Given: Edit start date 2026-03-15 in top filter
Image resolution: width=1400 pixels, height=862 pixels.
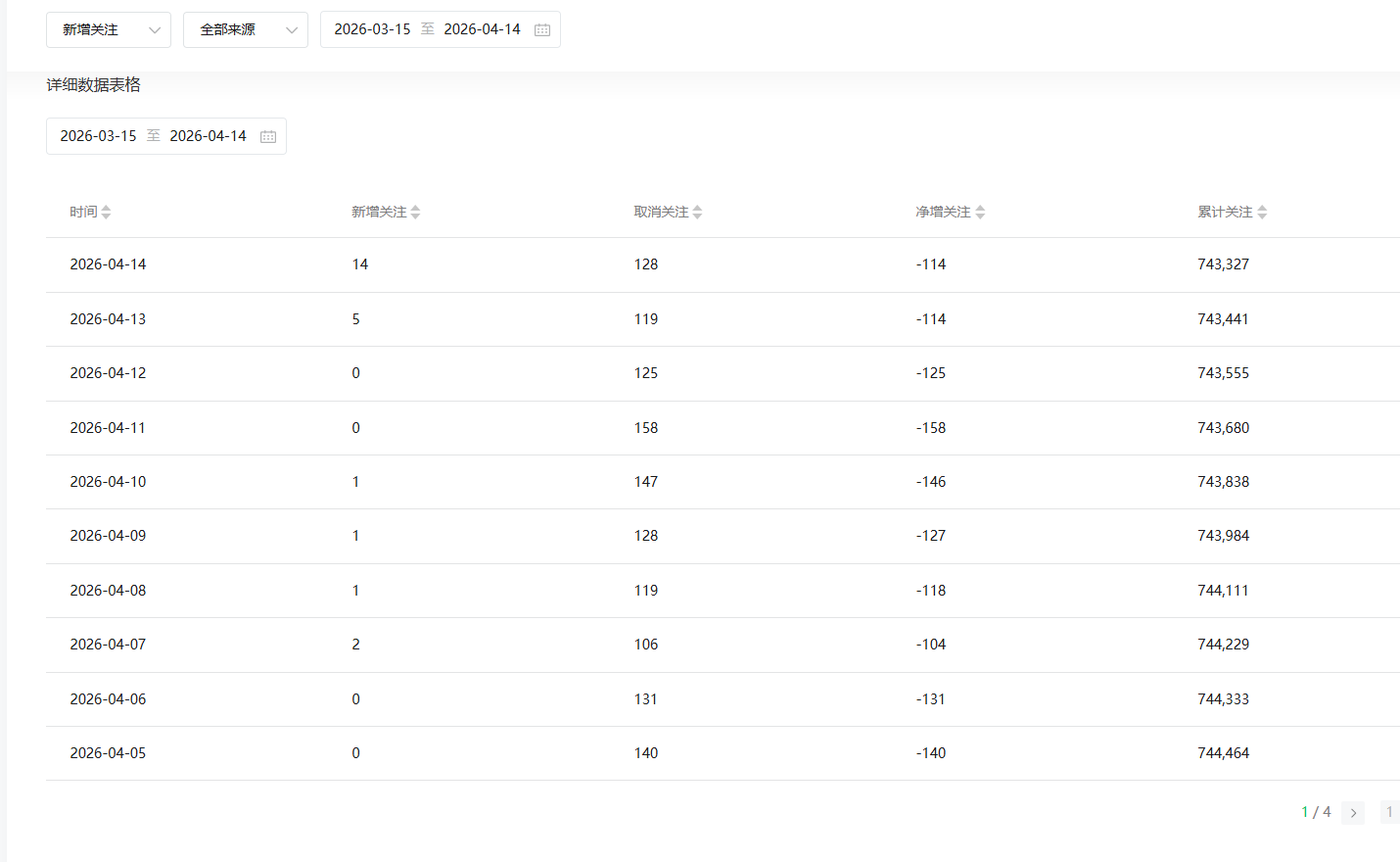Looking at the screenshot, I should point(372,30).
